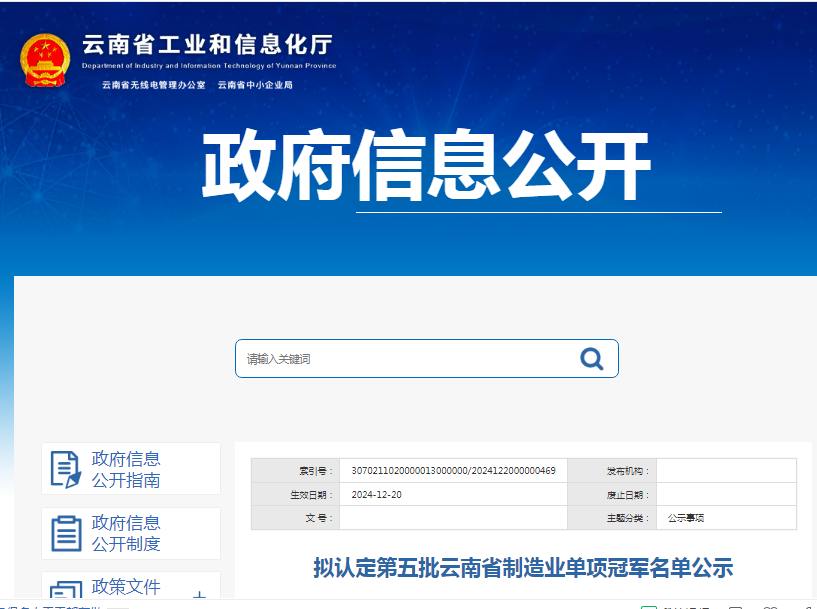Open 政府信息公开指南 menu item text
817x609 pixels.
[126, 469]
